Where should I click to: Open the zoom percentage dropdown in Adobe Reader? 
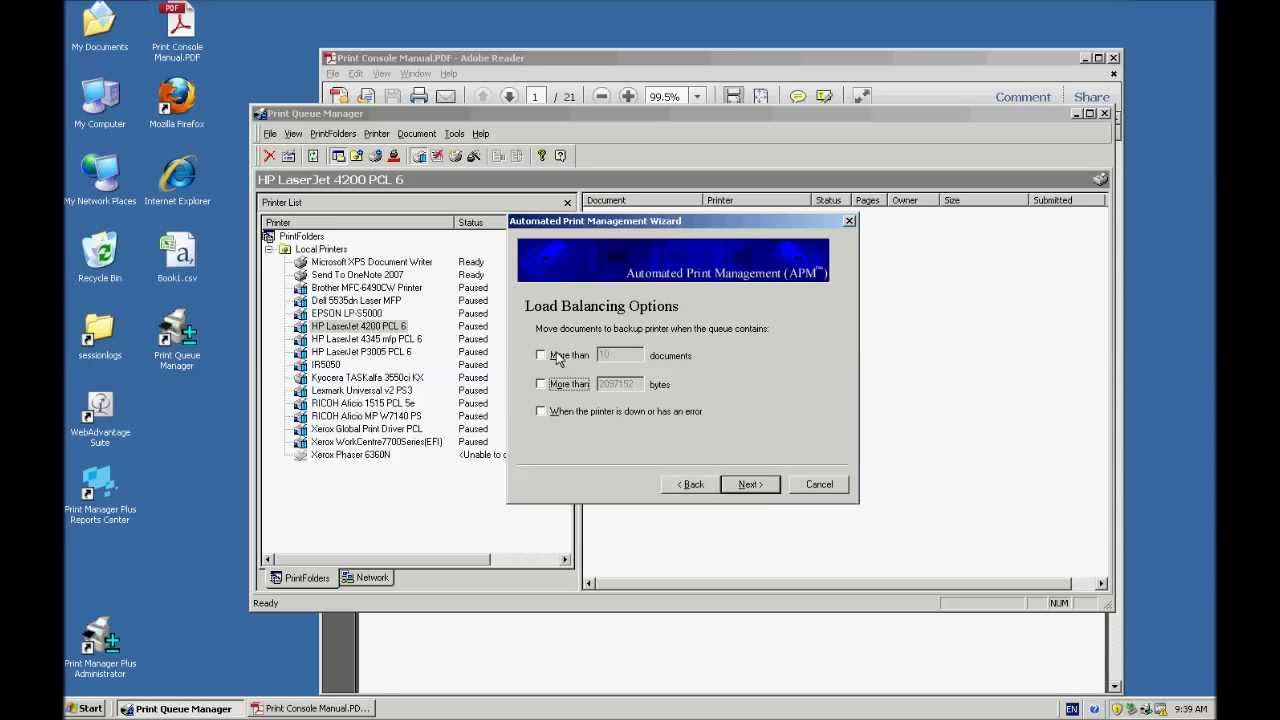tap(697, 97)
